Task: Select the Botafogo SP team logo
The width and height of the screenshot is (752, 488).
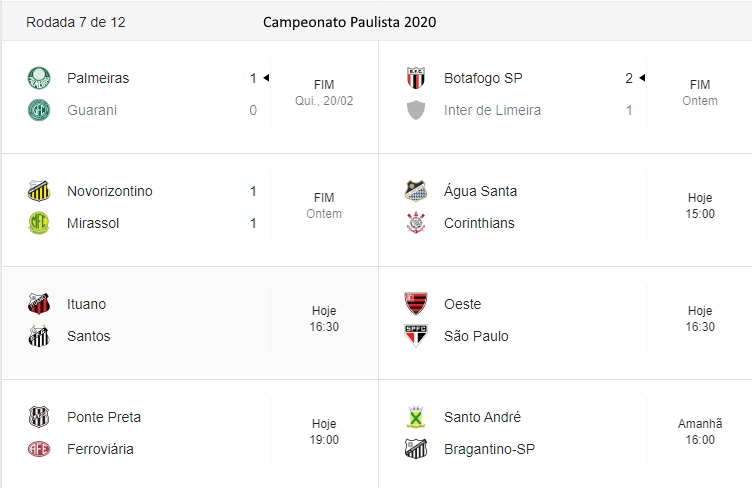Action: tap(416, 79)
